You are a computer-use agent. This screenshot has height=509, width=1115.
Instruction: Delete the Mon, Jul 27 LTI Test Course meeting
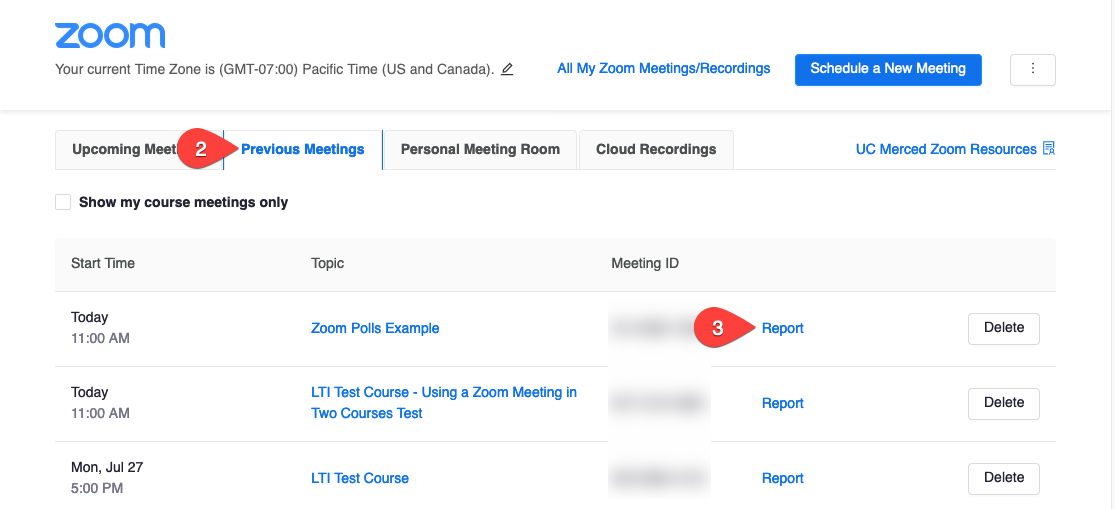point(1003,478)
